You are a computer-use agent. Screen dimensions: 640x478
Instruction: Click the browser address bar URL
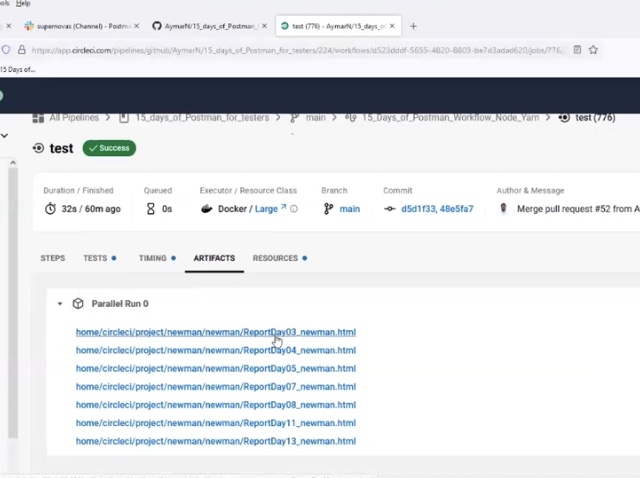[298, 50]
